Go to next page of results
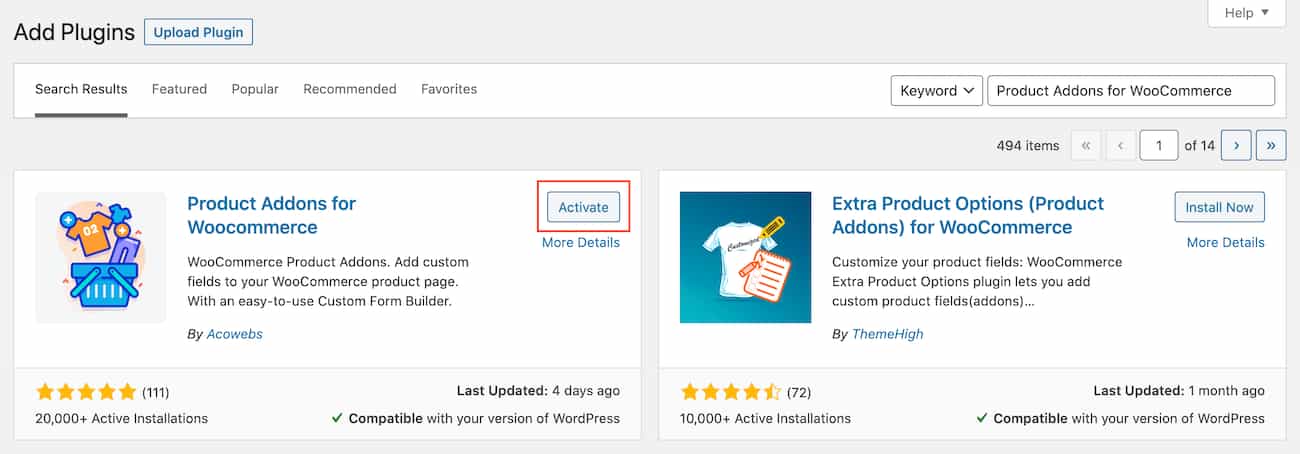This screenshot has width=1300, height=454. (x=1236, y=145)
